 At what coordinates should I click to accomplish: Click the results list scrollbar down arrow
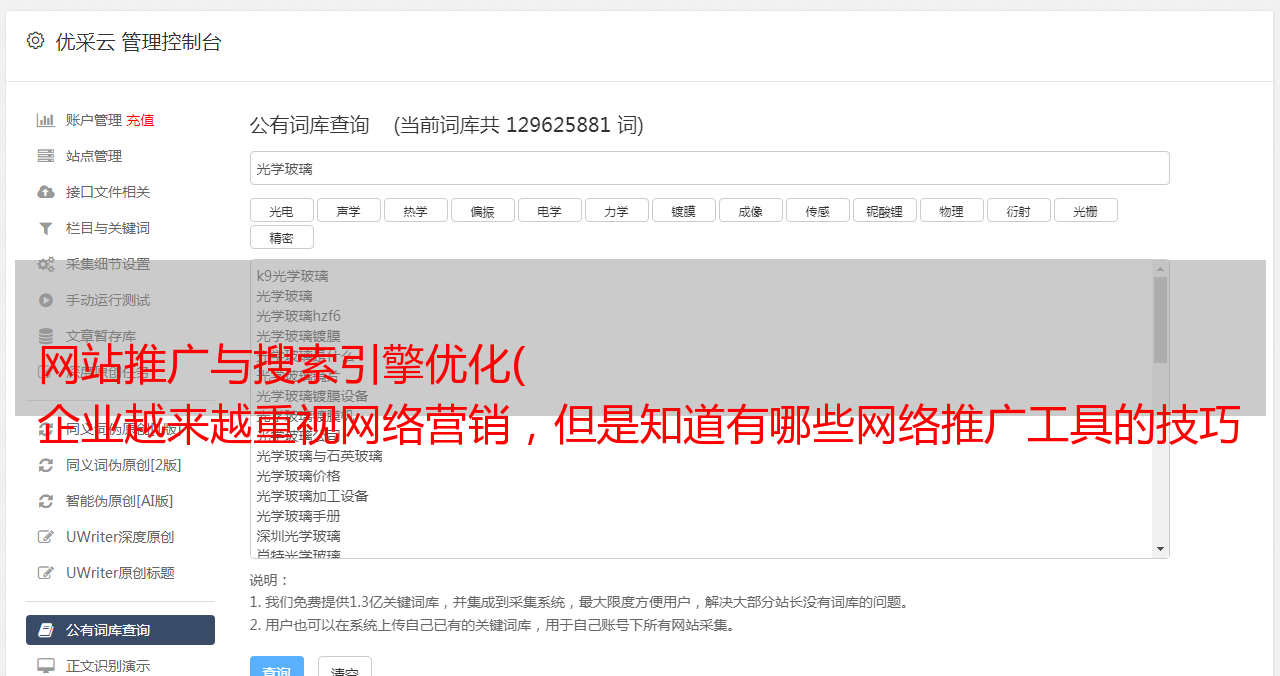1160,549
